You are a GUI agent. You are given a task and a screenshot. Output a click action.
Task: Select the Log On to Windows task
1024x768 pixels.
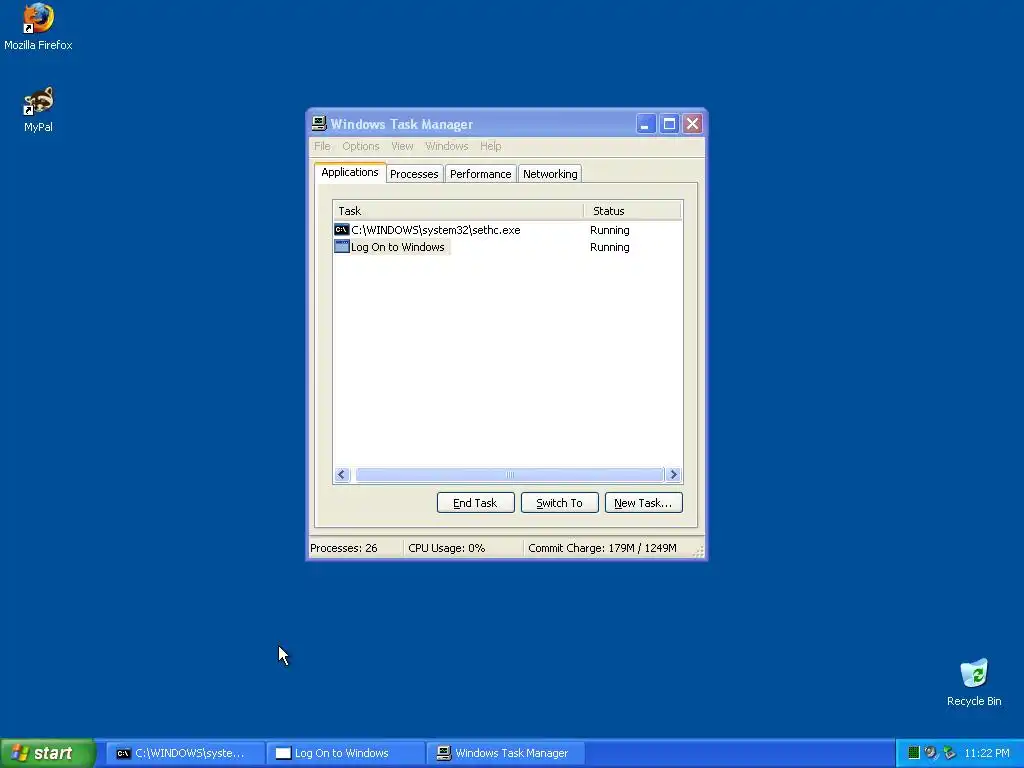pyautogui.click(x=398, y=247)
